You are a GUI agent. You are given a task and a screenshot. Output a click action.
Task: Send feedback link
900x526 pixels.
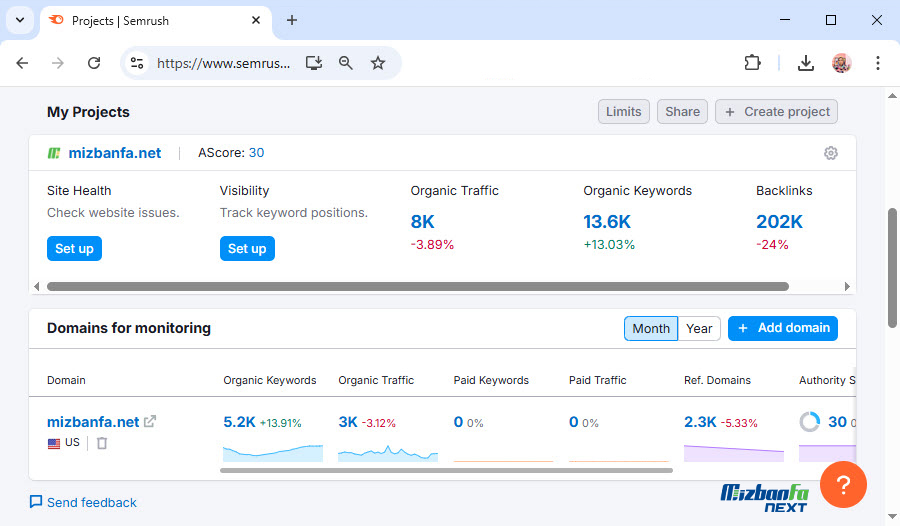(83, 502)
